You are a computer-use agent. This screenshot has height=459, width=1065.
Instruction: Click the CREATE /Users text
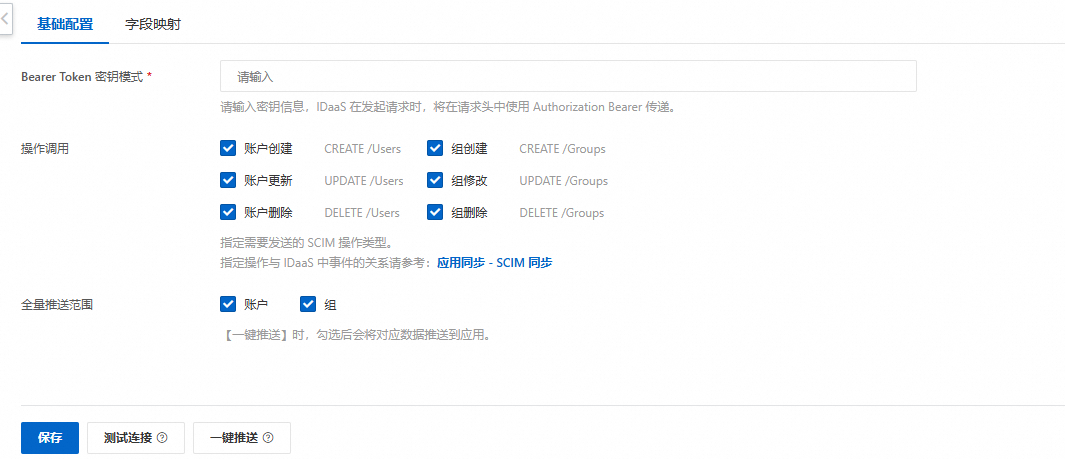coord(363,149)
